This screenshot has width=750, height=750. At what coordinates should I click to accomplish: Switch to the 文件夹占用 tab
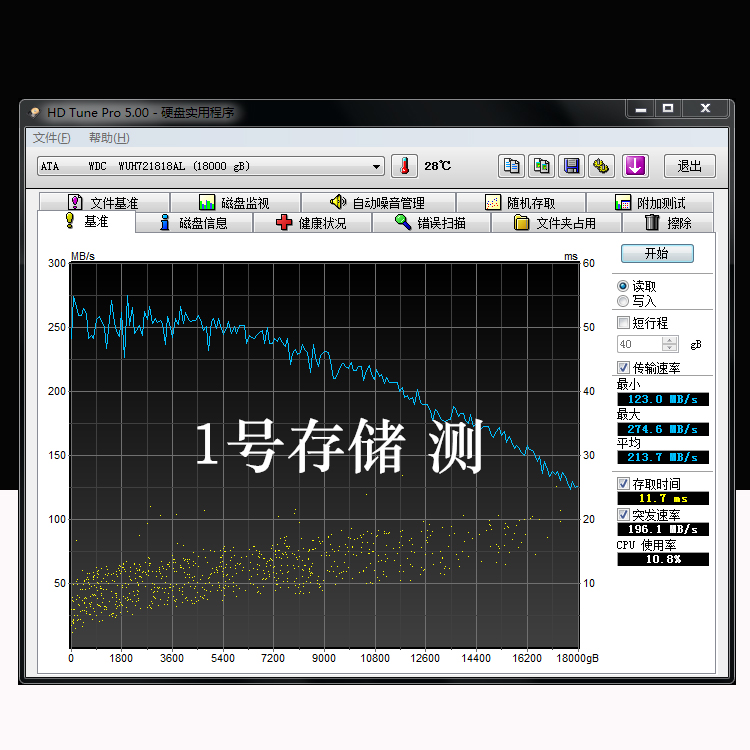coord(556,223)
